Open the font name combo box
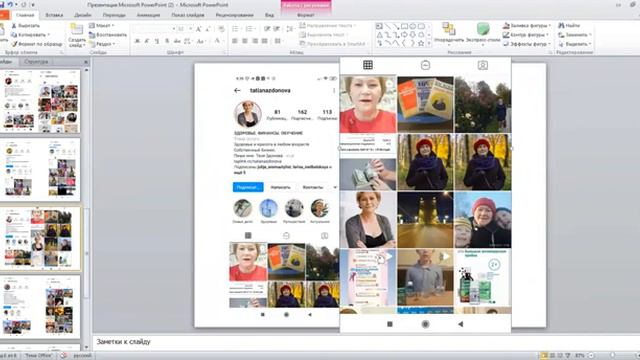The height and width of the screenshot is (360, 640). click(155, 29)
